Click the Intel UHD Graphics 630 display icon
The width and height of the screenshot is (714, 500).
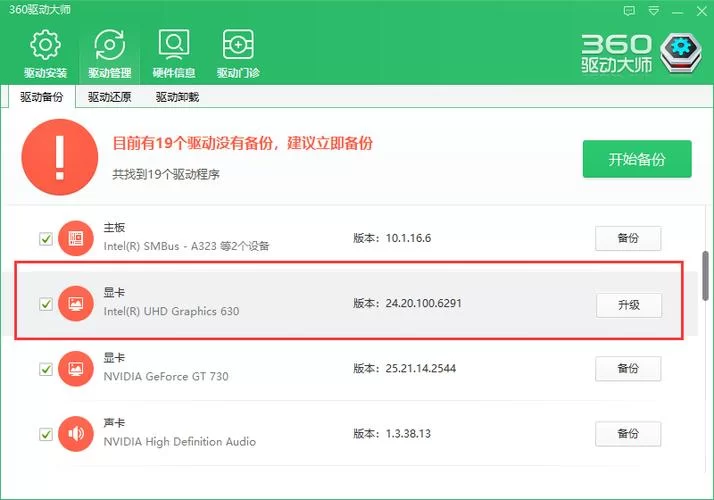point(76,303)
